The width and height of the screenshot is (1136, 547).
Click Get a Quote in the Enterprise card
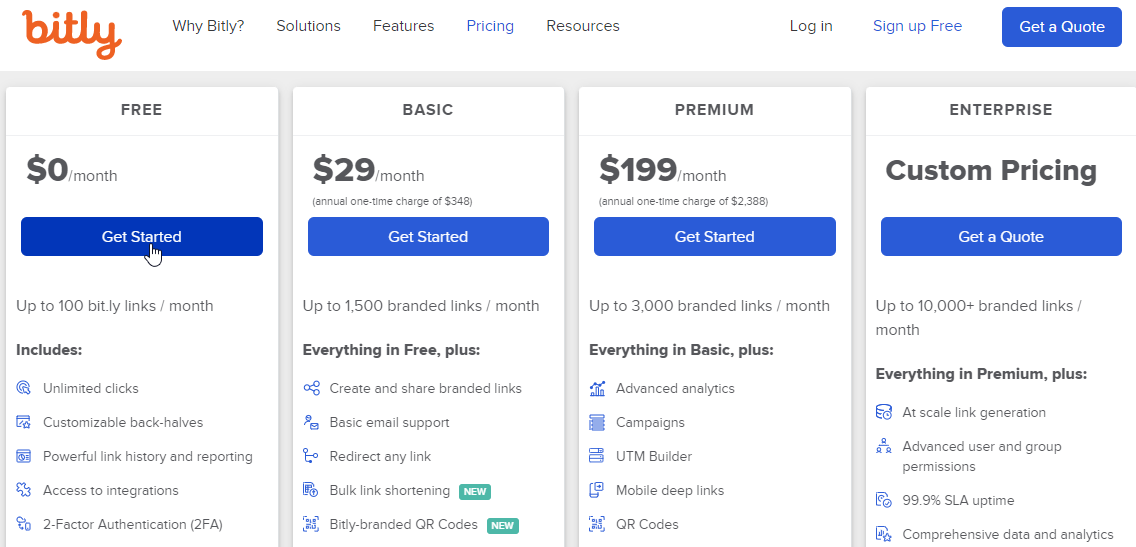(1001, 236)
